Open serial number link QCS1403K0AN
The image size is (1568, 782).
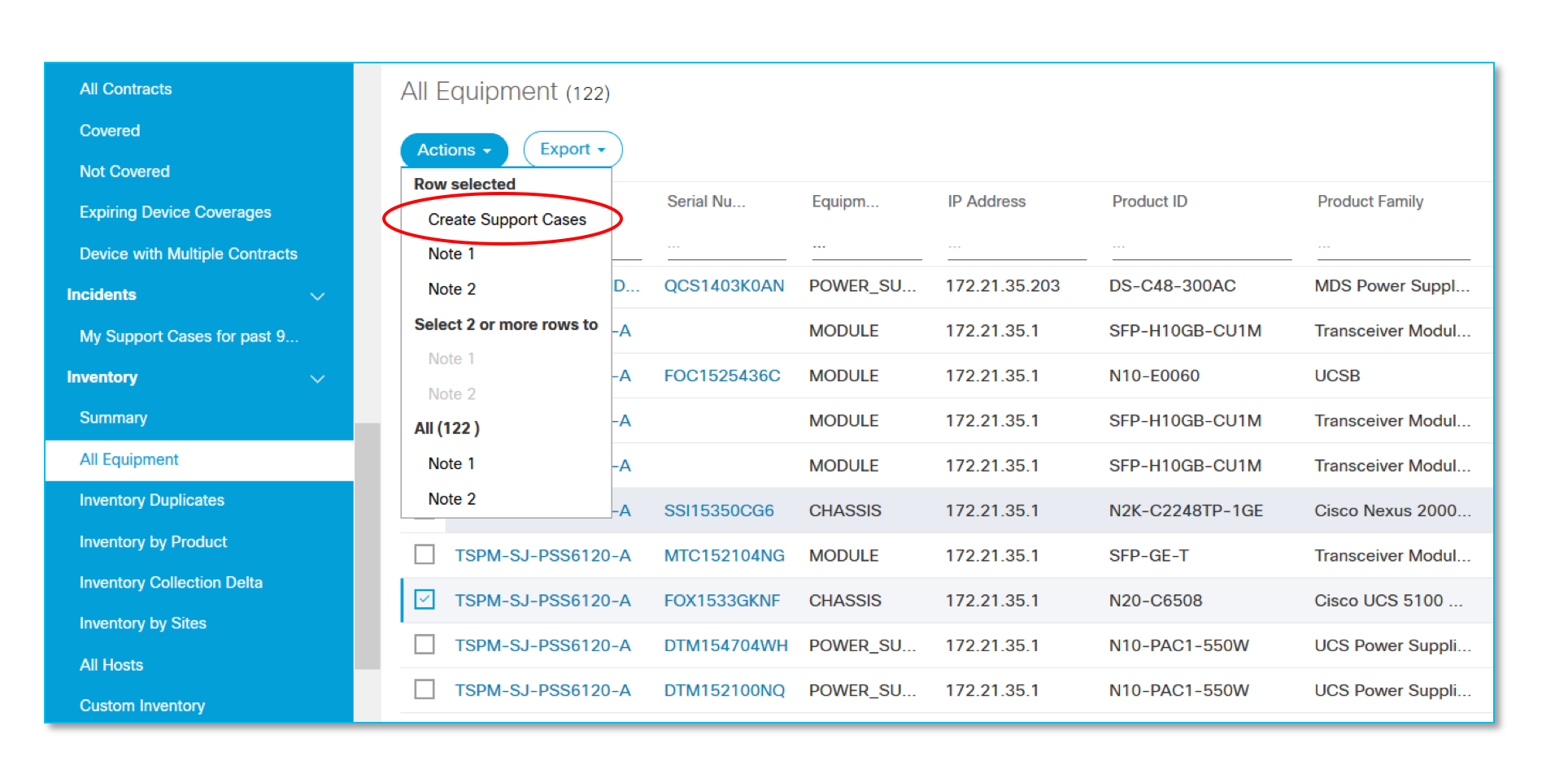[724, 286]
